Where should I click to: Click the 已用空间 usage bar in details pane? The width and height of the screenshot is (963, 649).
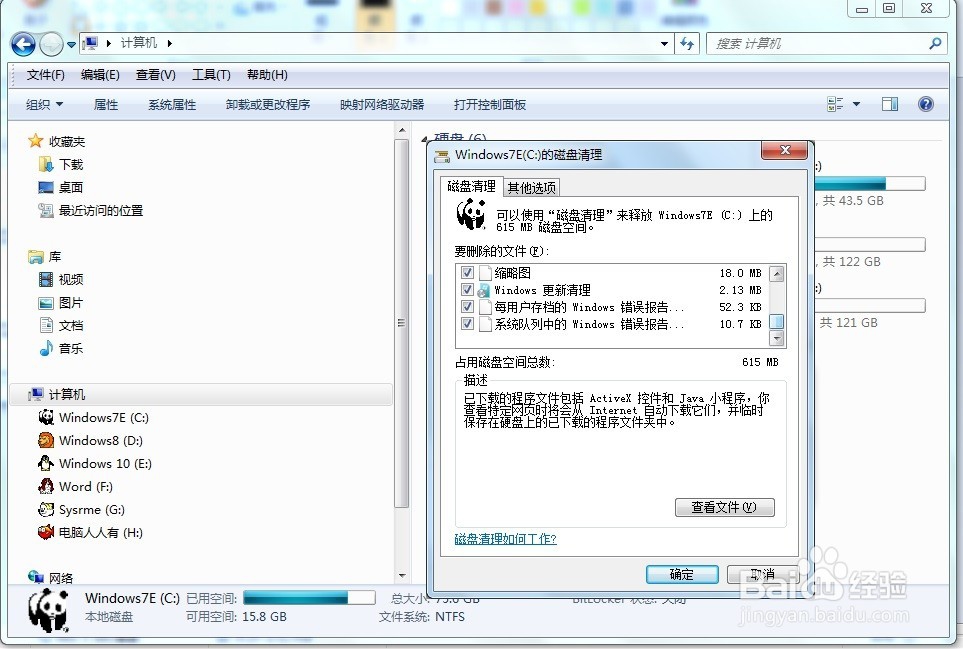pos(309,598)
